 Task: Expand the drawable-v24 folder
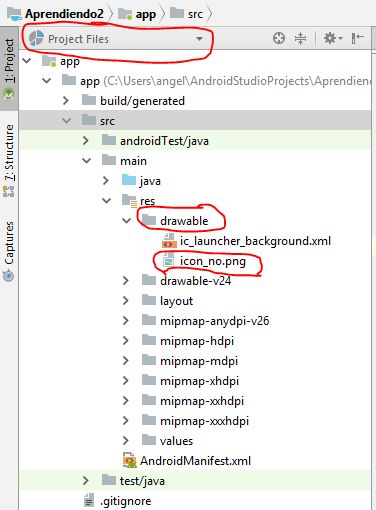pyautogui.click(x=126, y=281)
